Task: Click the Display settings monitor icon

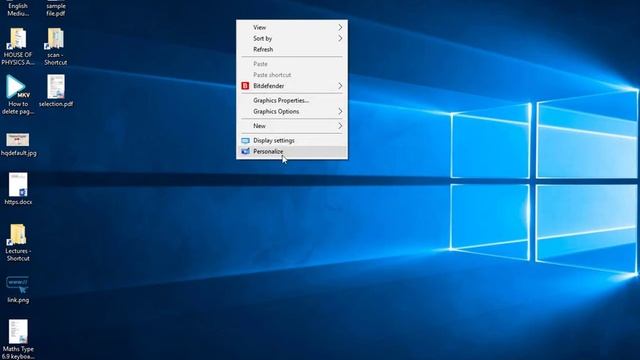Action: click(245, 140)
